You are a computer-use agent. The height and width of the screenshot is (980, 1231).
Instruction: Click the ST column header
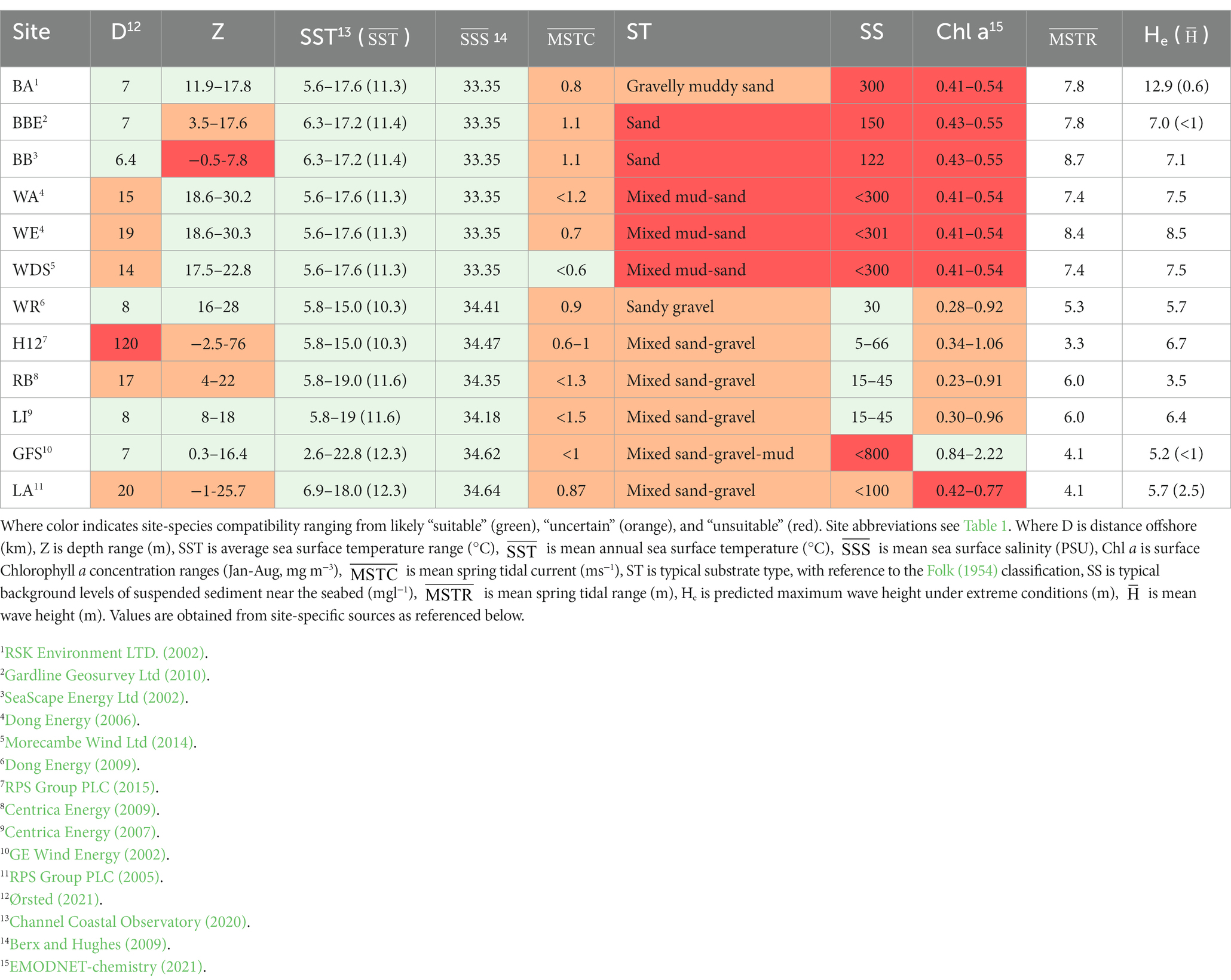[x=722, y=38]
